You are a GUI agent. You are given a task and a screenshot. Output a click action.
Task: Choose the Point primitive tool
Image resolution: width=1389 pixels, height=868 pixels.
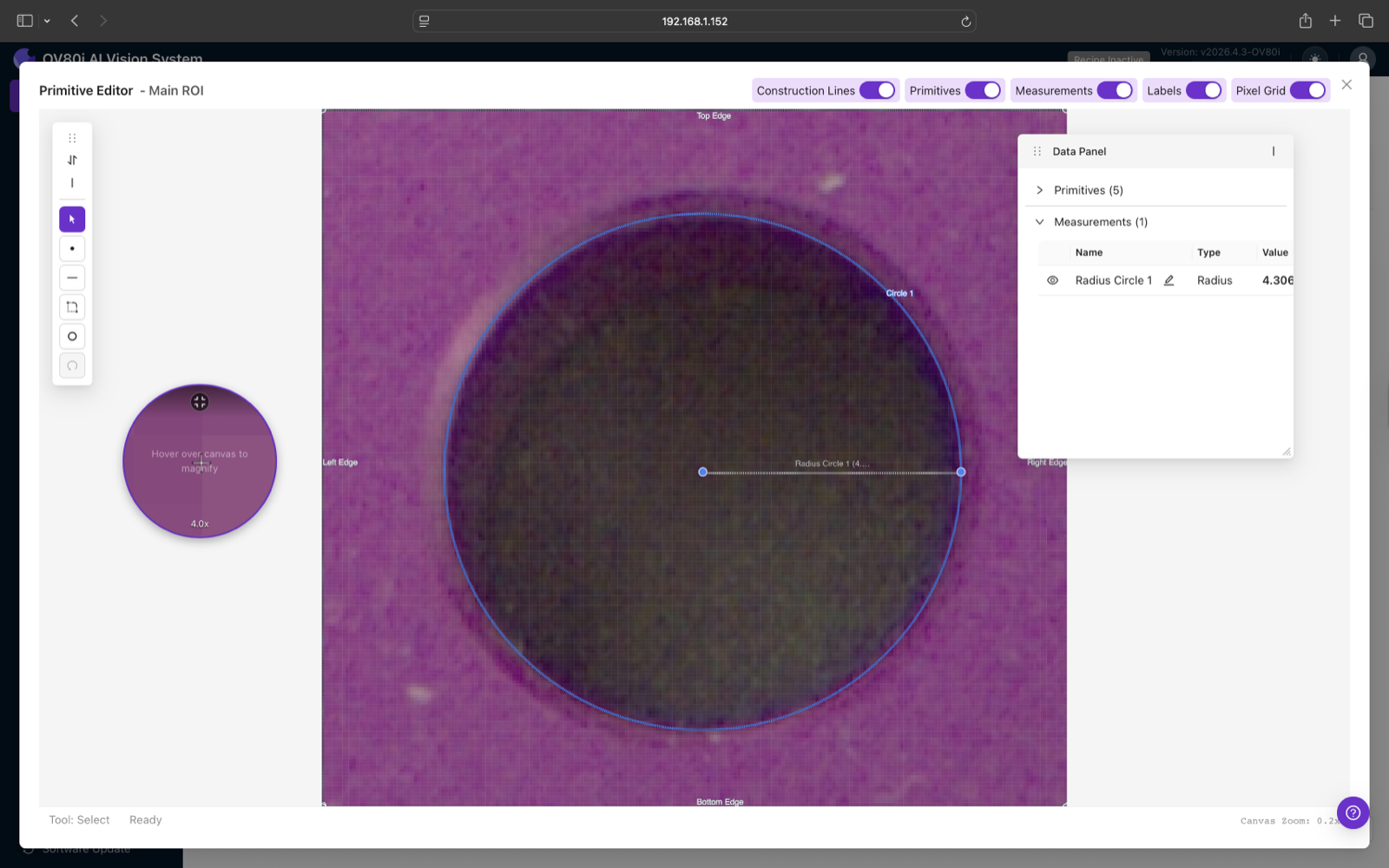[72, 249]
